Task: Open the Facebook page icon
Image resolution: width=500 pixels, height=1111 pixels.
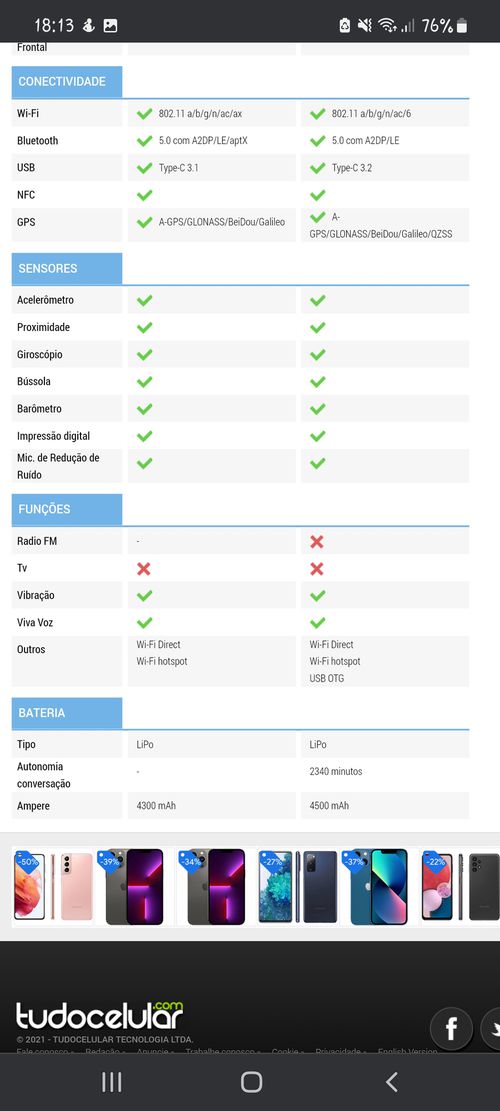Action: coord(451,1028)
